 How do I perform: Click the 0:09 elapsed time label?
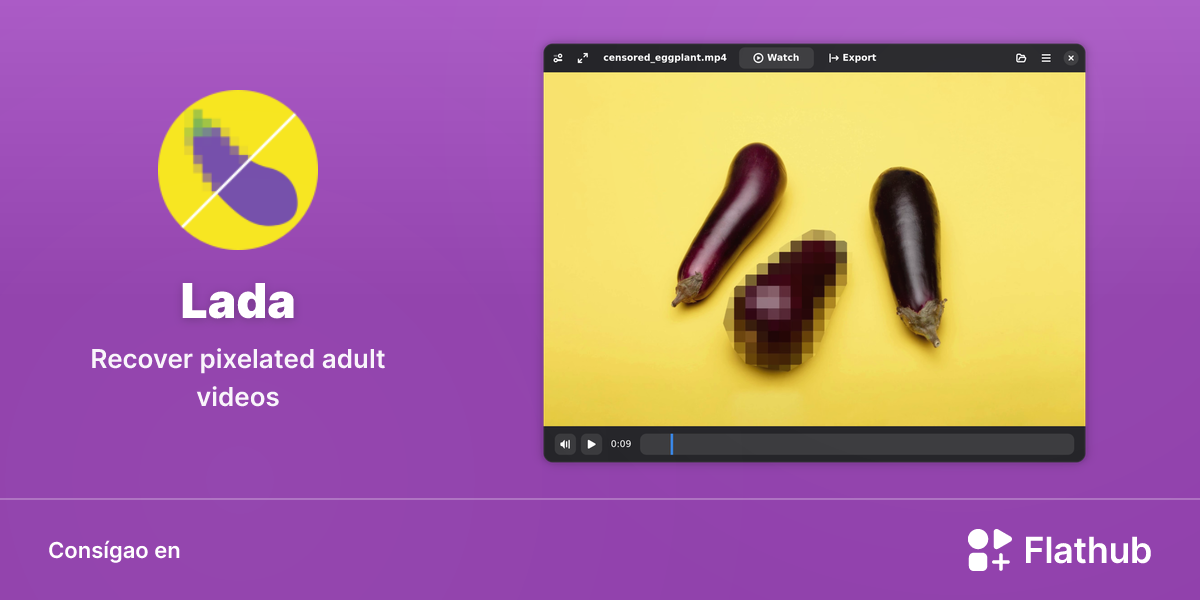(x=621, y=444)
